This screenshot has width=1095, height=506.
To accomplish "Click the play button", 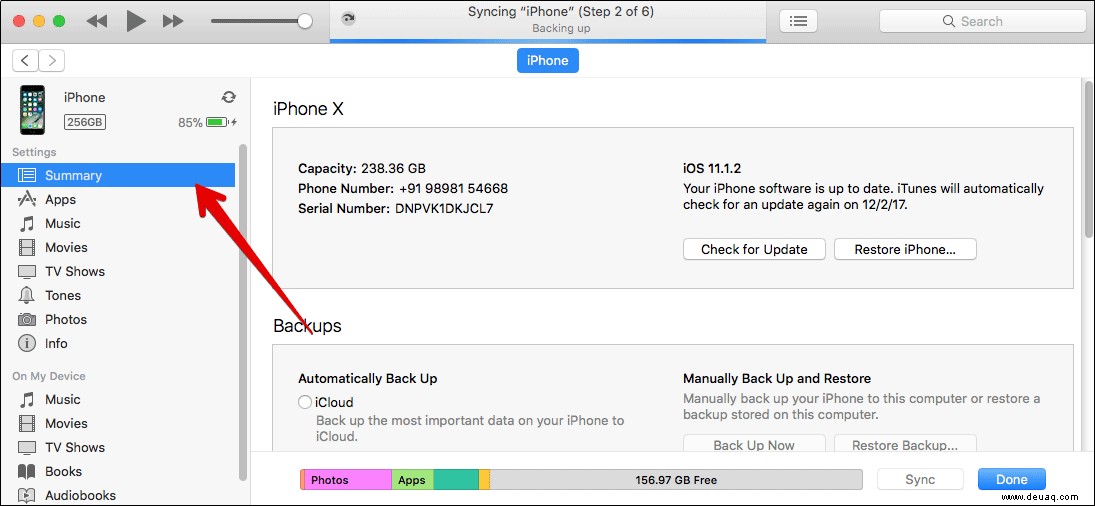I will (x=135, y=22).
